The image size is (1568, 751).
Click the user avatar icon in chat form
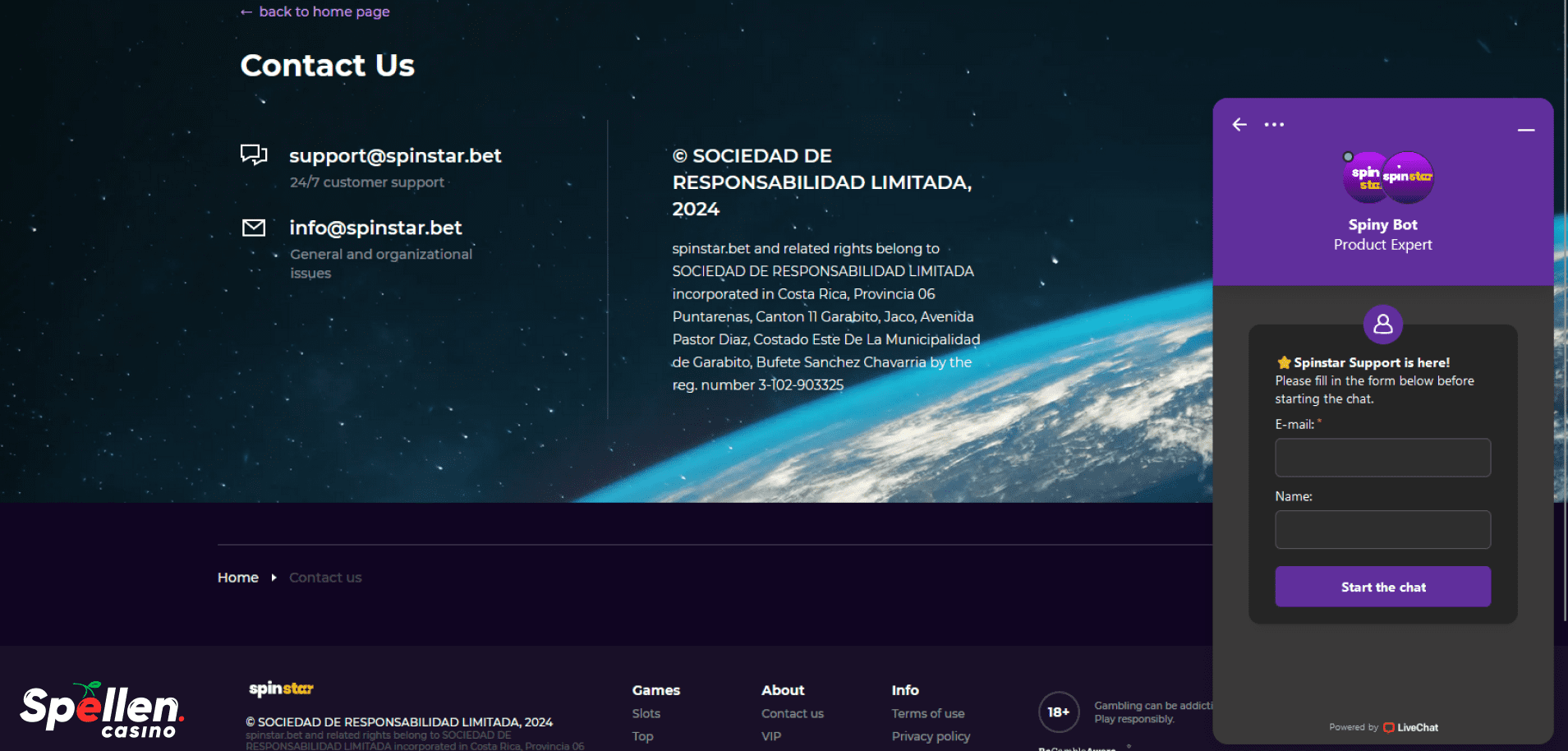tap(1383, 325)
